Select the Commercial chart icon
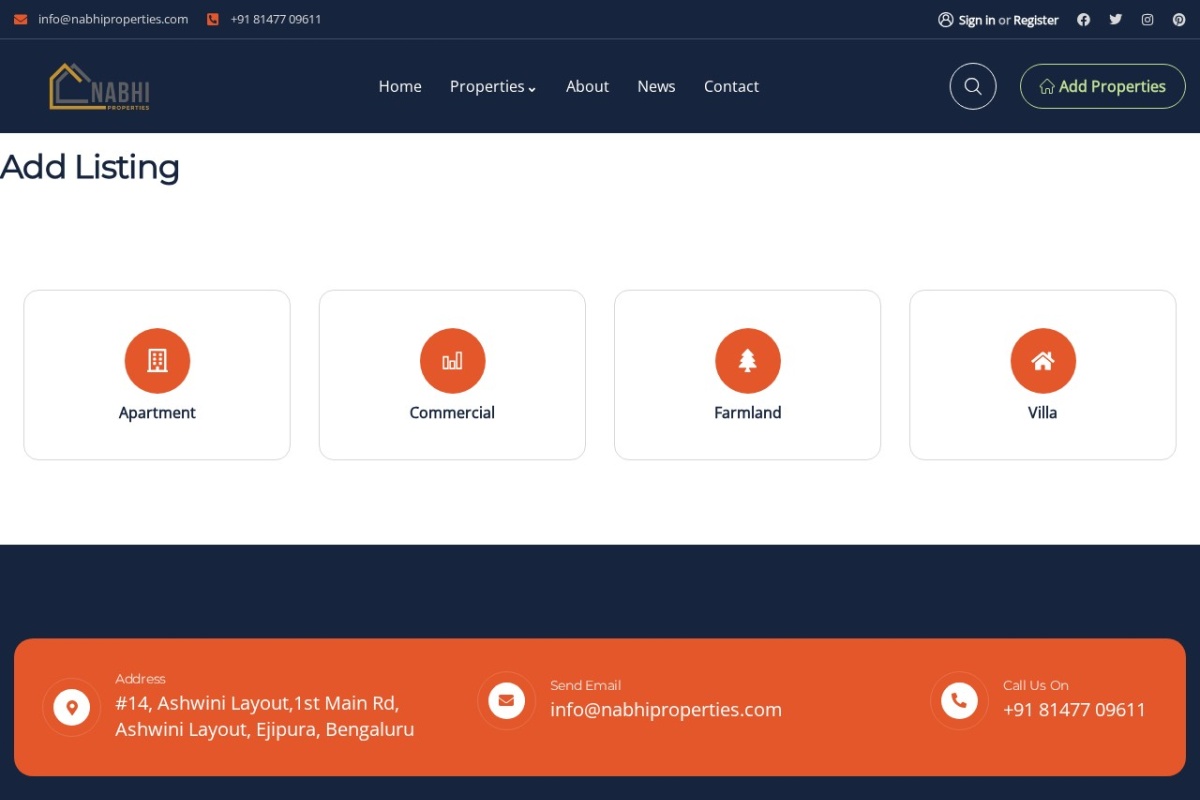Viewport: 1200px width, 800px height. [452, 361]
